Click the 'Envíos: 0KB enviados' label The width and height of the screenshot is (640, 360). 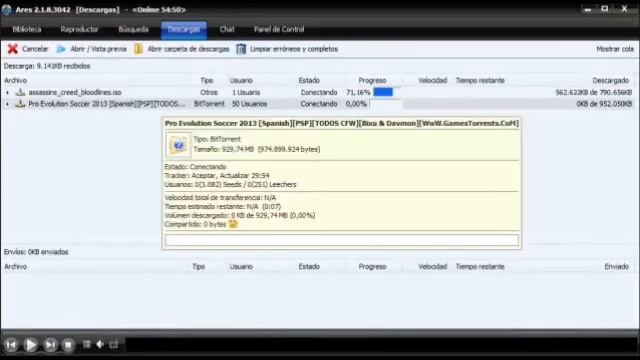36,252
